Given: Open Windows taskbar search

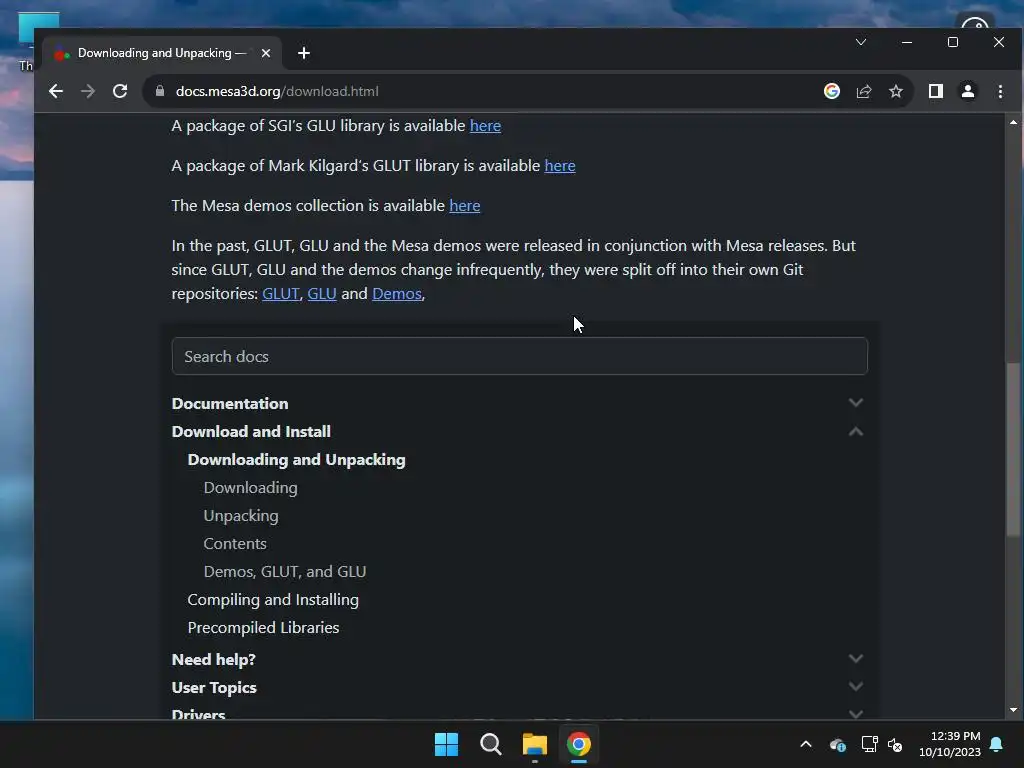Looking at the screenshot, I should point(490,744).
